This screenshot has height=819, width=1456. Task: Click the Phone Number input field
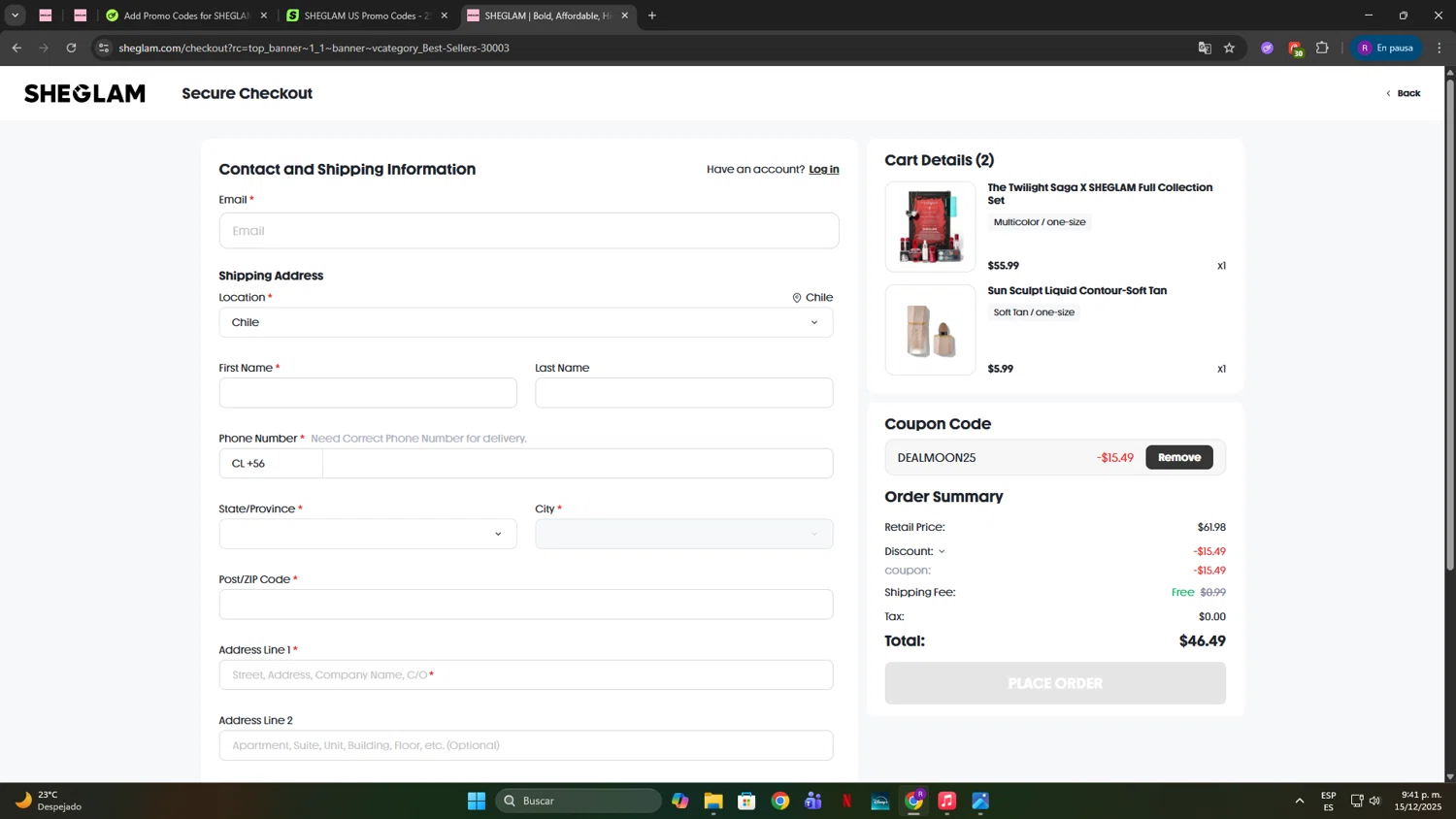coord(578,464)
